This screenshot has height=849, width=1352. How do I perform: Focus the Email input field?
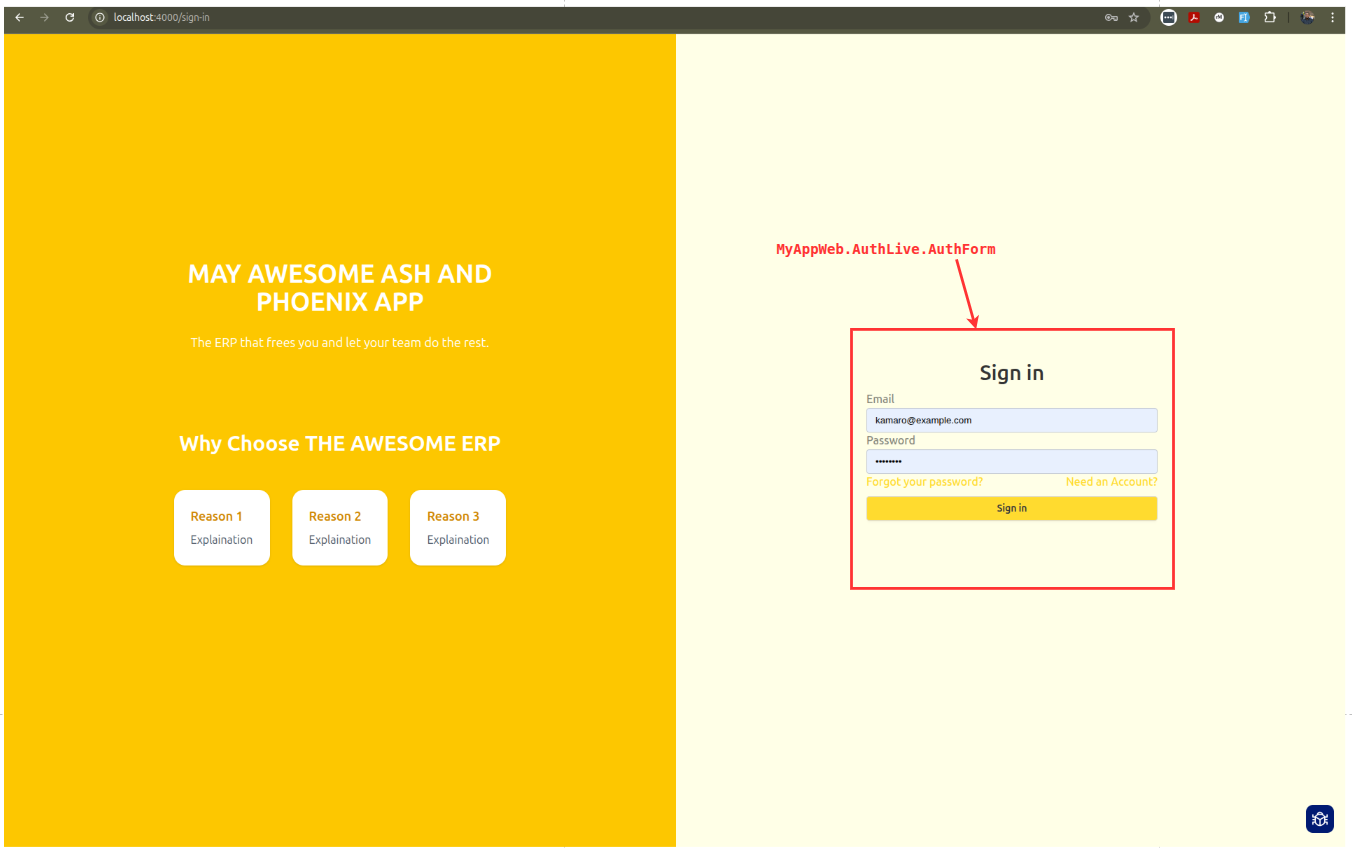point(1011,420)
